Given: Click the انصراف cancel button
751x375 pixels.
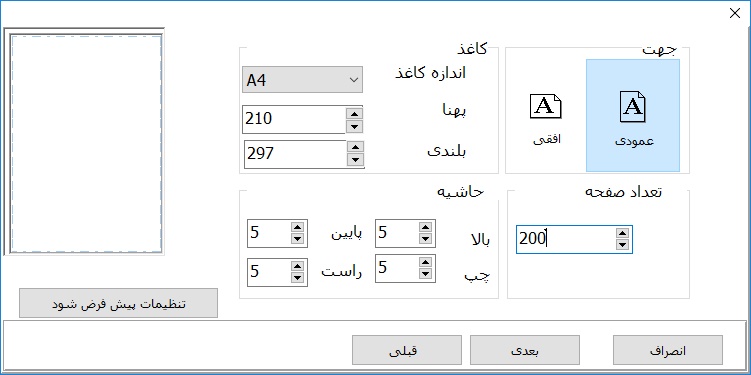Looking at the screenshot, I should click(668, 350).
